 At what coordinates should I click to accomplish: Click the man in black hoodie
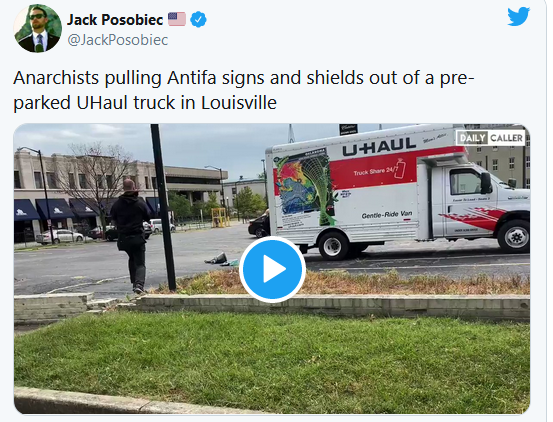click(130, 236)
